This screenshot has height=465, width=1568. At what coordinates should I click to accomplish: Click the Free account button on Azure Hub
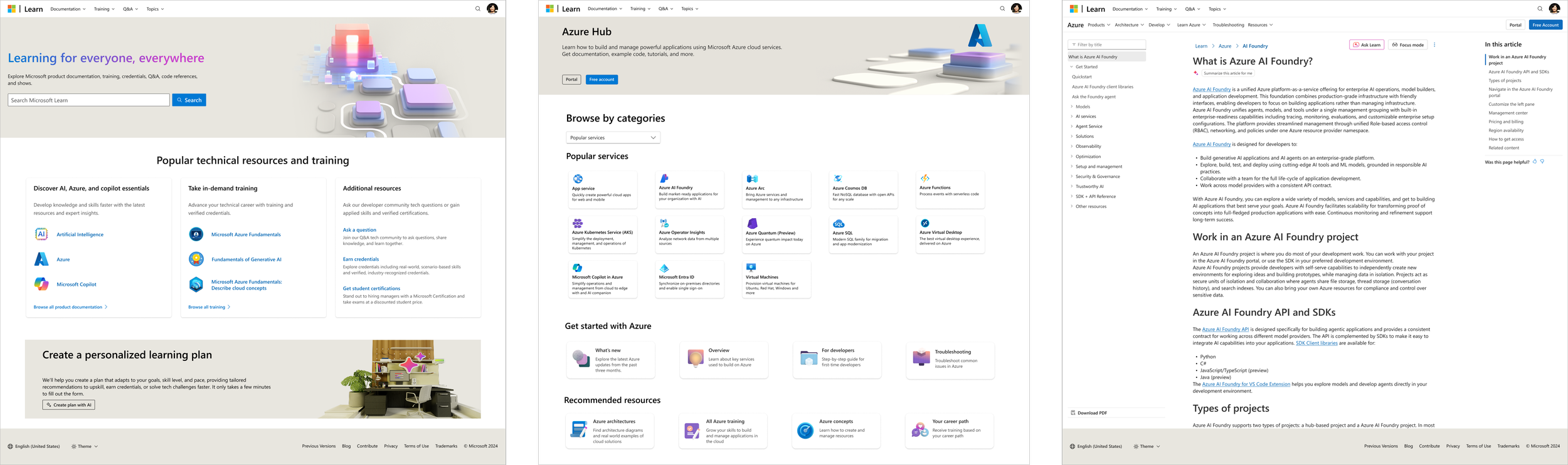point(601,80)
